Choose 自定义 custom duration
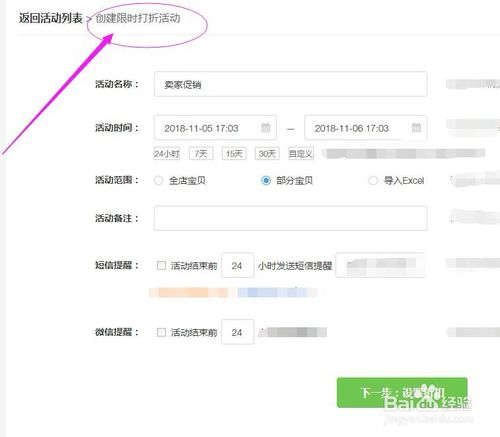Image resolution: width=500 pixels, height=437 pixels. tap(301, 154)
